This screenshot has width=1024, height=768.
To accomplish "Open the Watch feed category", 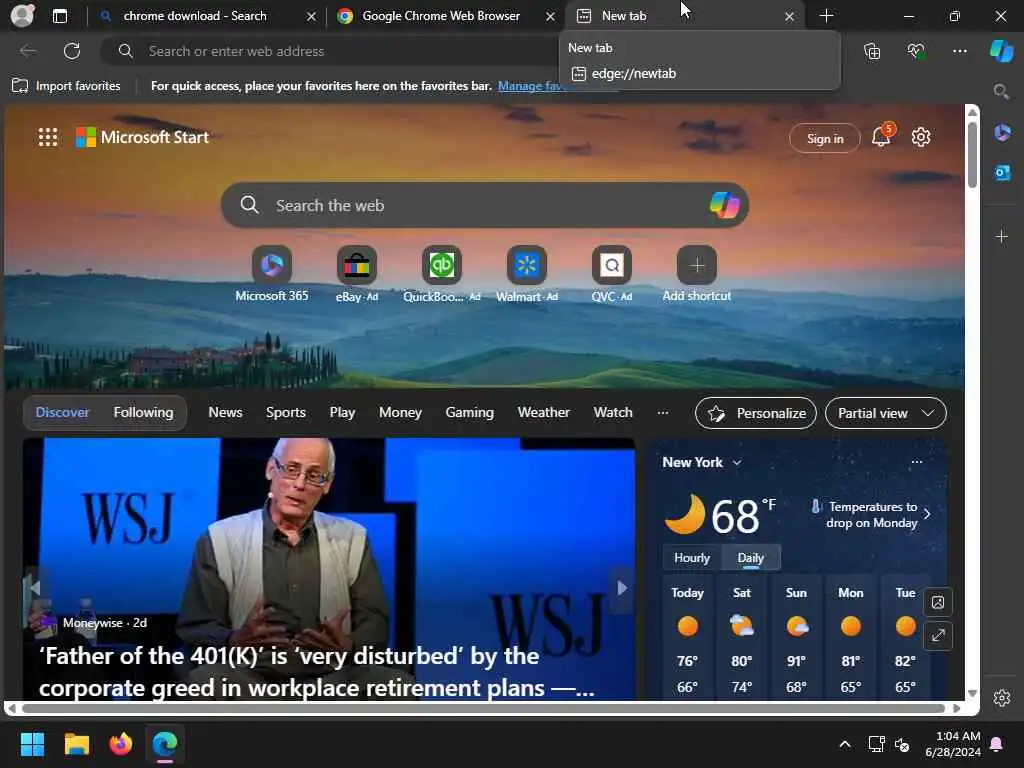I will pos(613,413).
